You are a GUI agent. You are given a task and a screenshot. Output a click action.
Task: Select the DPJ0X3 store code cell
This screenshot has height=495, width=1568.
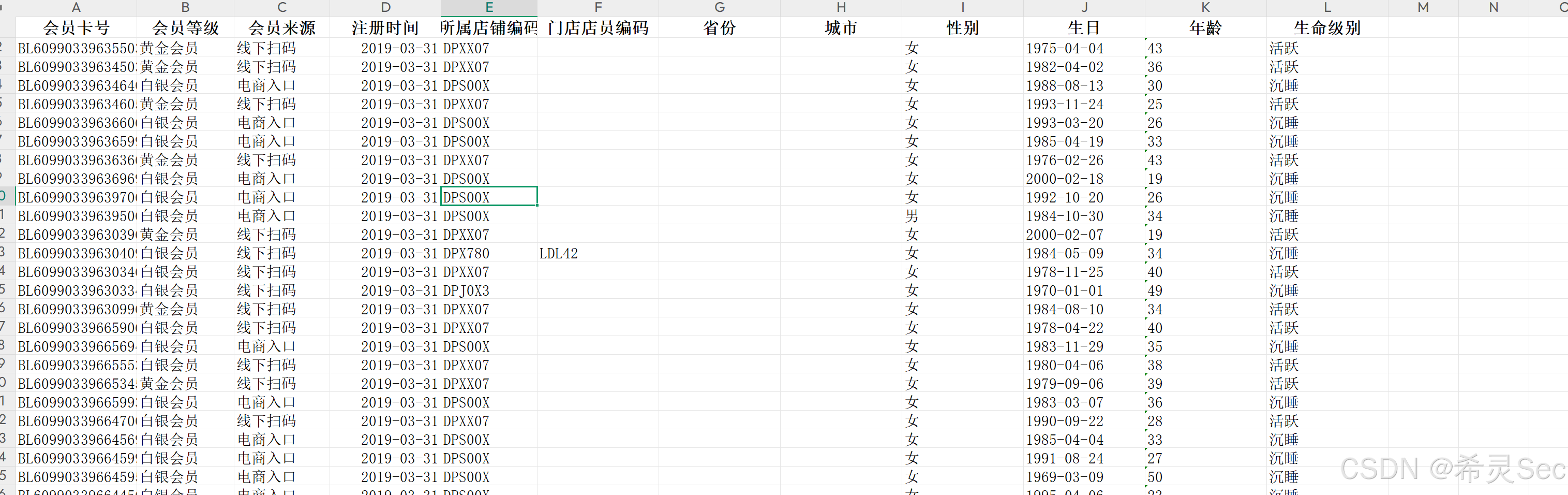489,290
